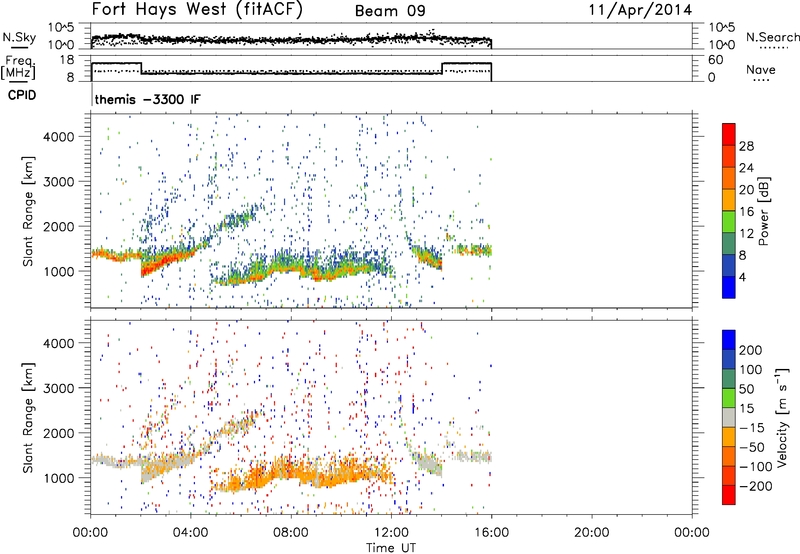This screenshot has height=554, width=800.
Task: Click the 'themis -3300 IF' text
Action: (x=147, y=99)
